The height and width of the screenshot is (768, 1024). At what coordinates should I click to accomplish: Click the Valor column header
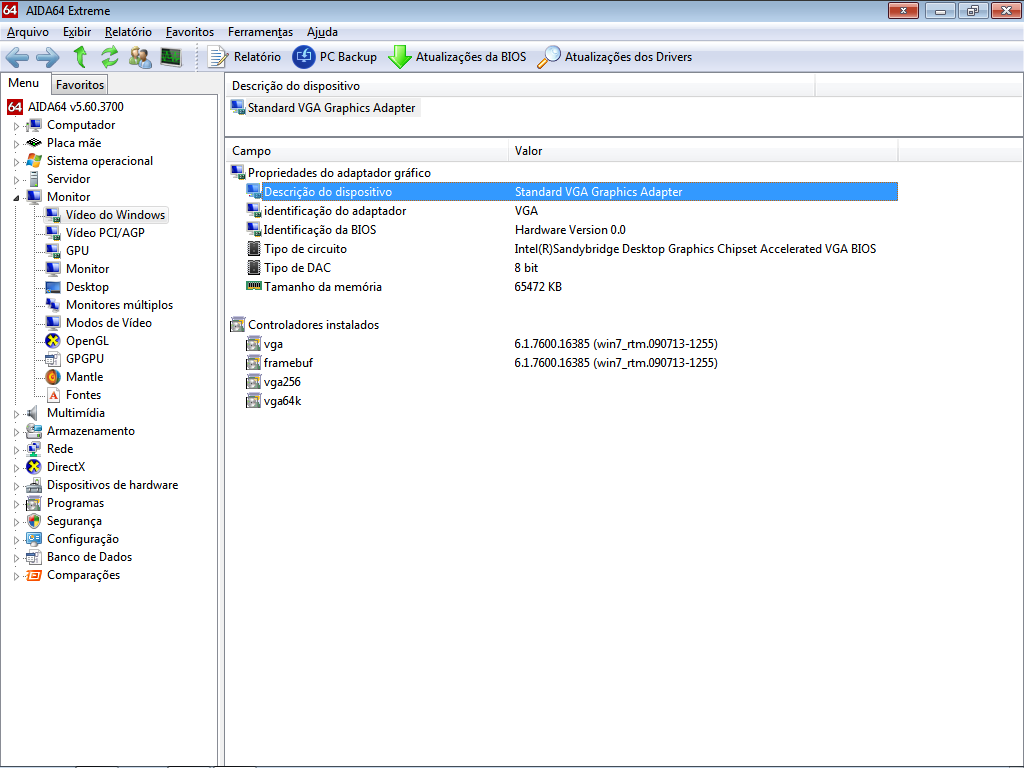point(703,151)
